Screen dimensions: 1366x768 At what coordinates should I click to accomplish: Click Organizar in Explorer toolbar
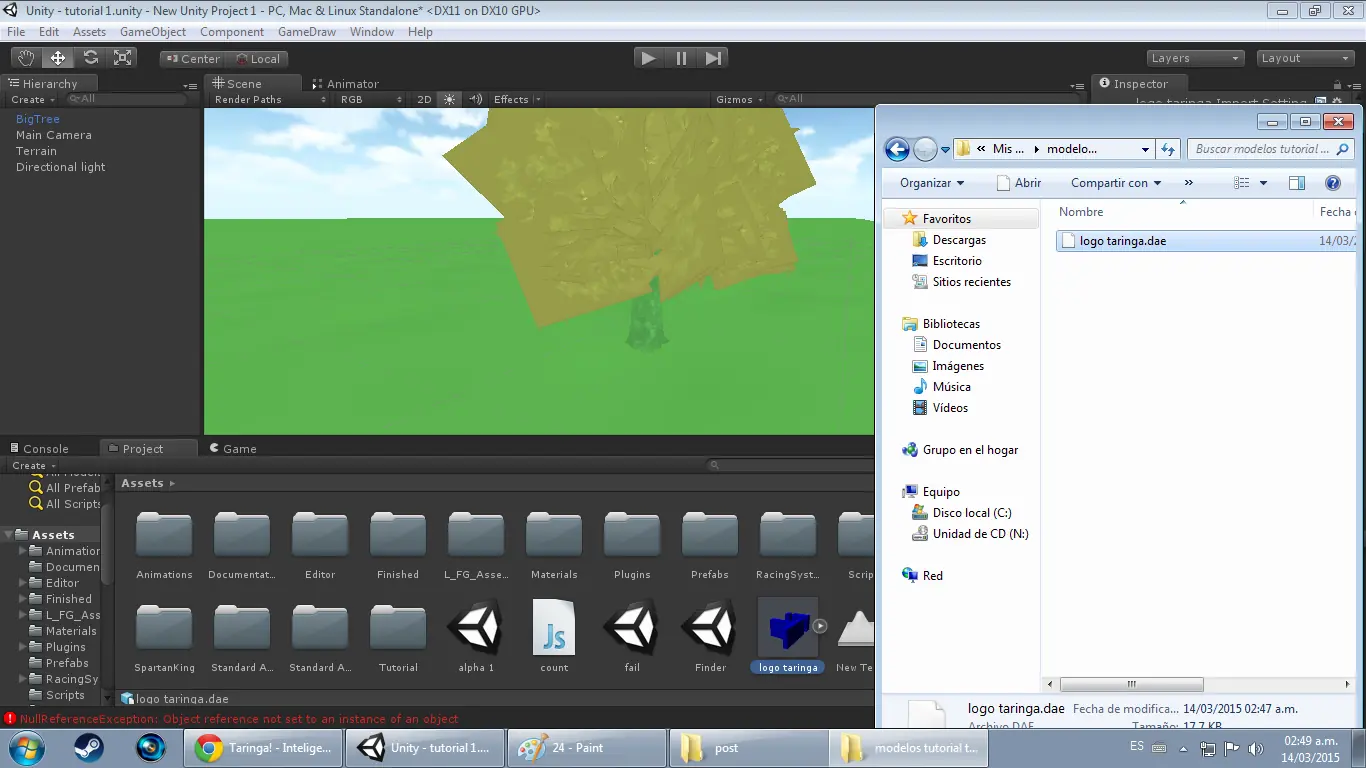point(932,183)
